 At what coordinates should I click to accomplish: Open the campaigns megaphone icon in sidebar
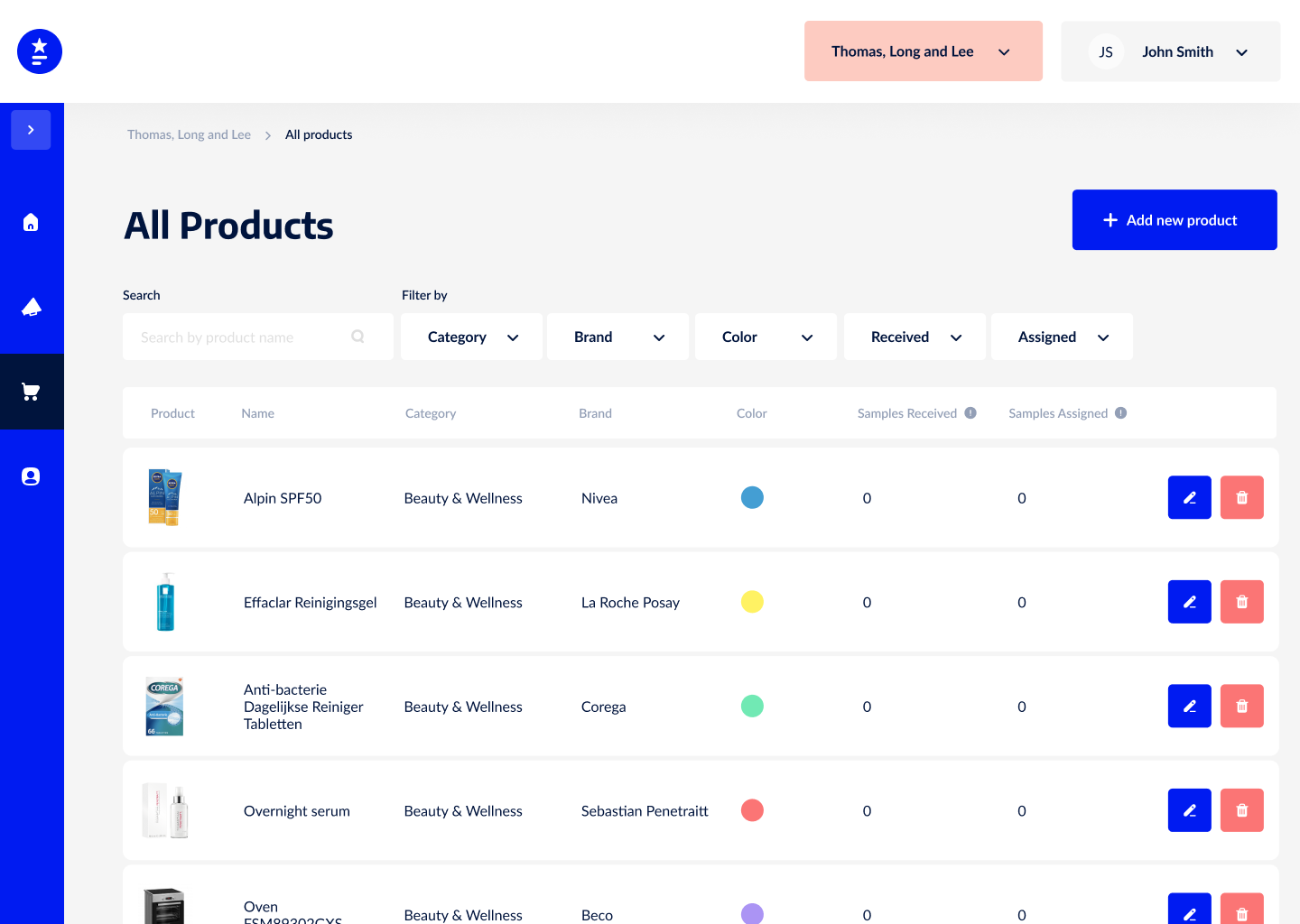(x=31, y=307)
